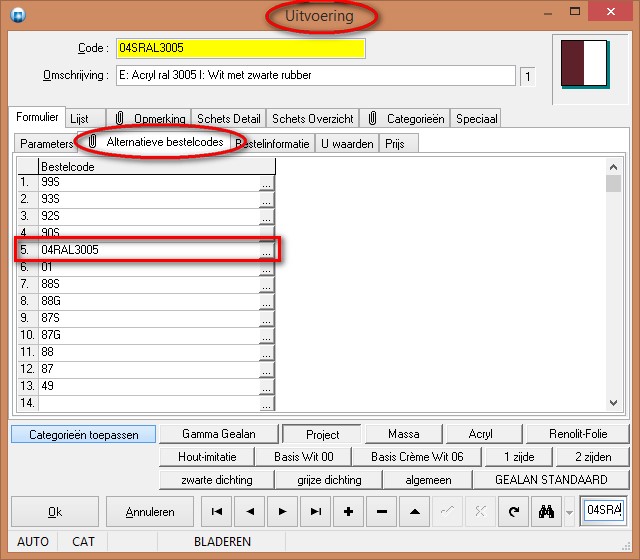The height and width of the screenshot is (560, 640).
Task: Toggle the Gamma Gealan category
Action: [x=219, y=434]
